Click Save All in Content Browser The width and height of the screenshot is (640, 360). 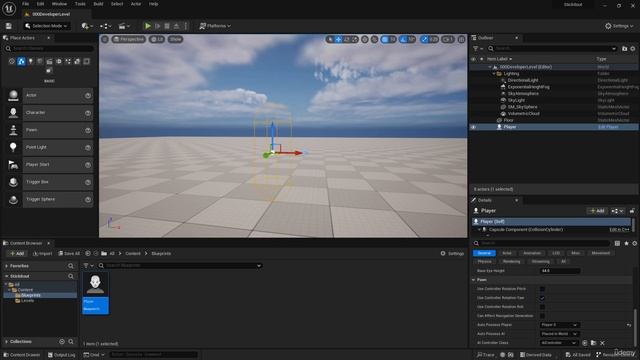point(69,253)
